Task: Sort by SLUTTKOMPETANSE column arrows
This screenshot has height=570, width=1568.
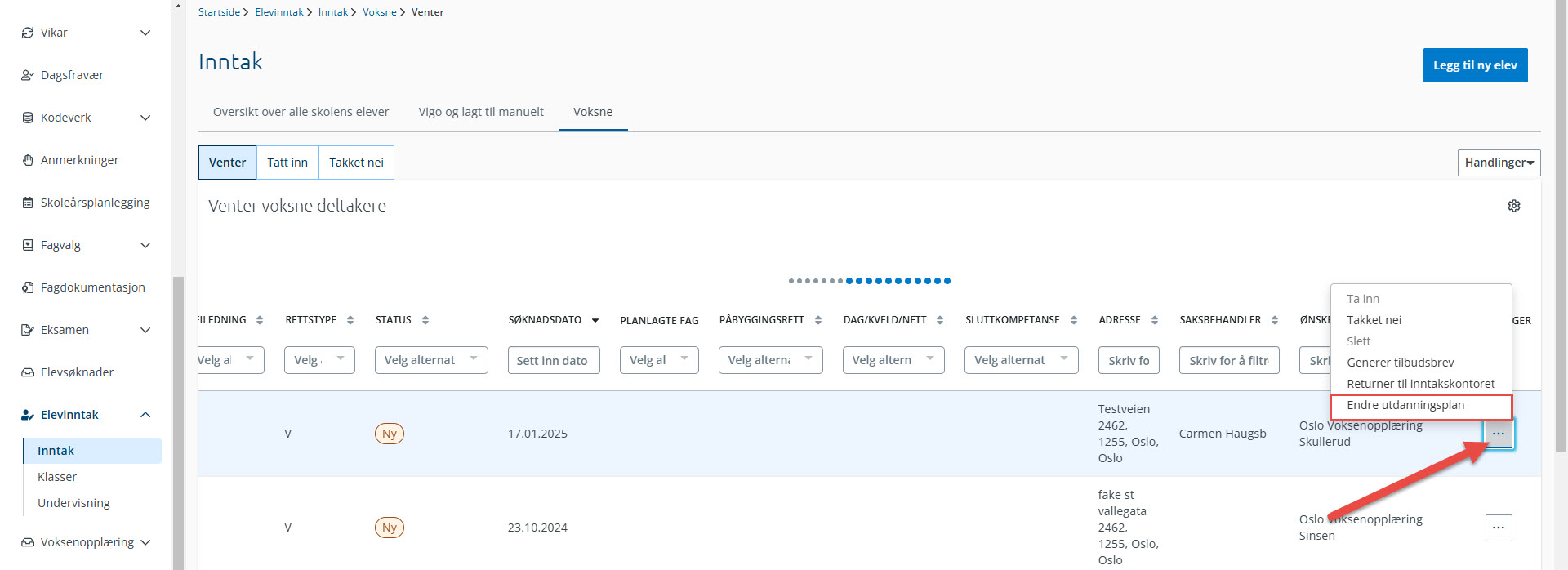Action: (x=1074, y=320)
